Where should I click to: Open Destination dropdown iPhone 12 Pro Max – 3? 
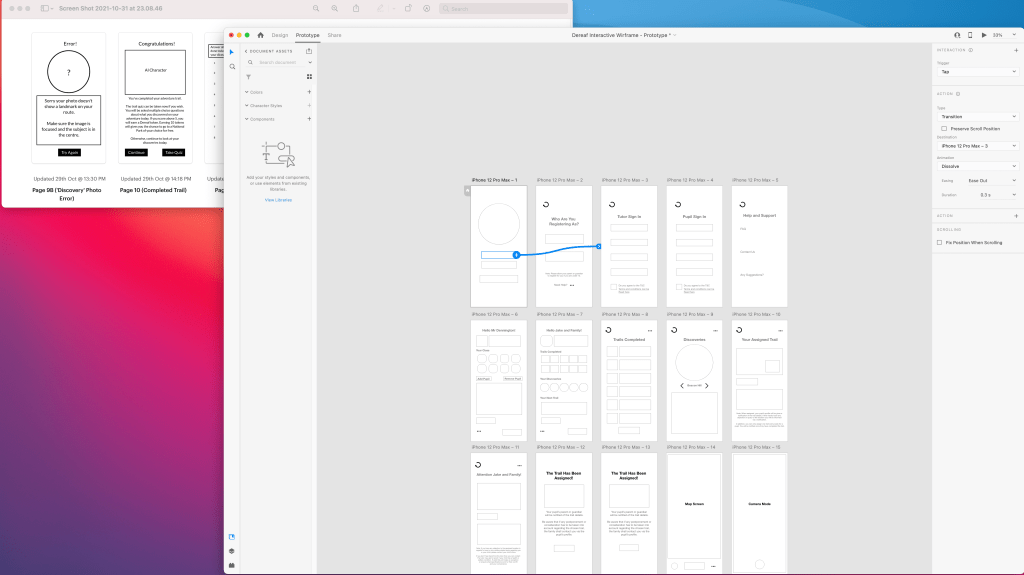976,146
